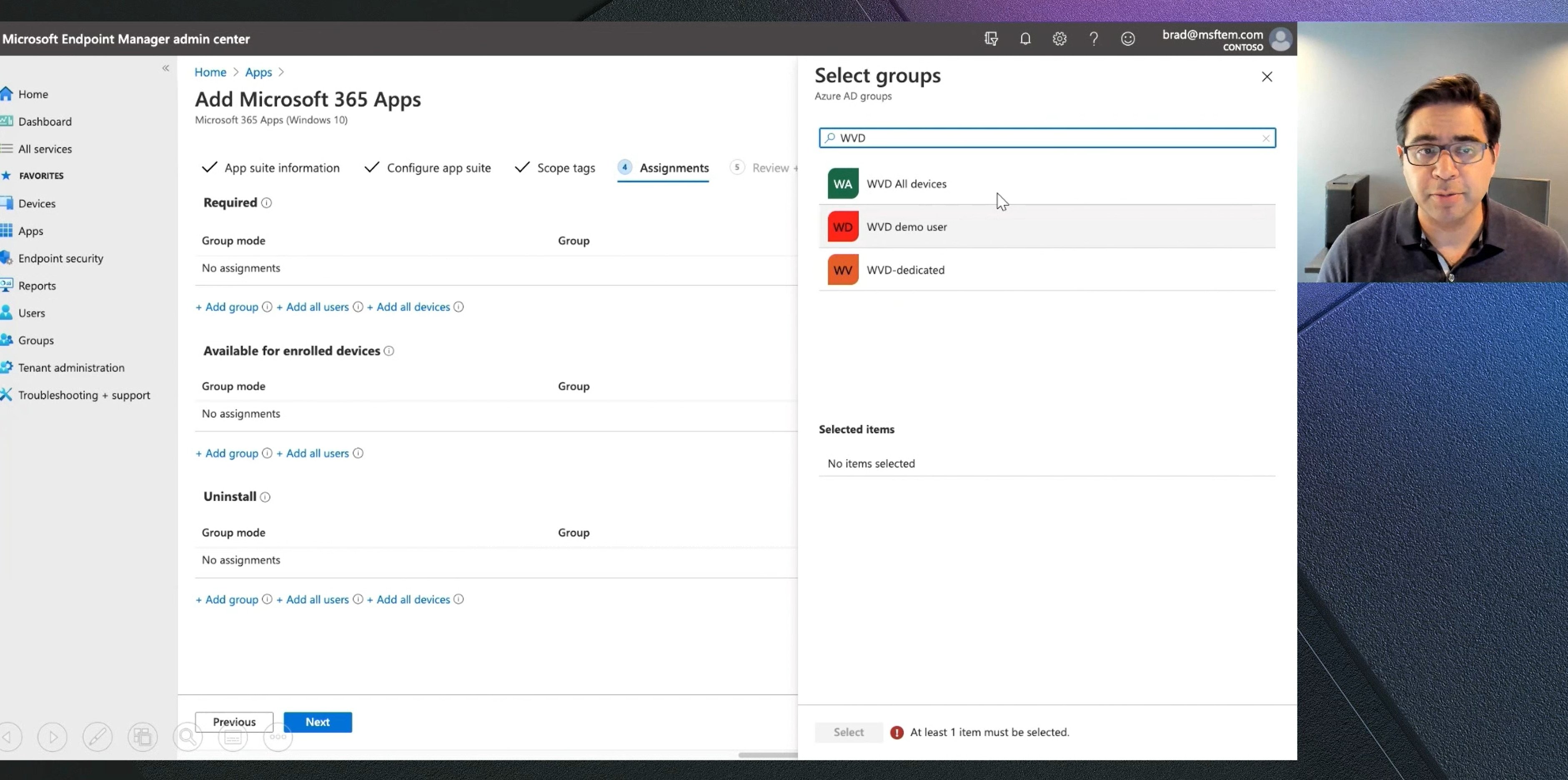The width and height of the screenshot is (1568, 780).
Task: Add all devices under Uninstall section
Action: pos(408,599)
